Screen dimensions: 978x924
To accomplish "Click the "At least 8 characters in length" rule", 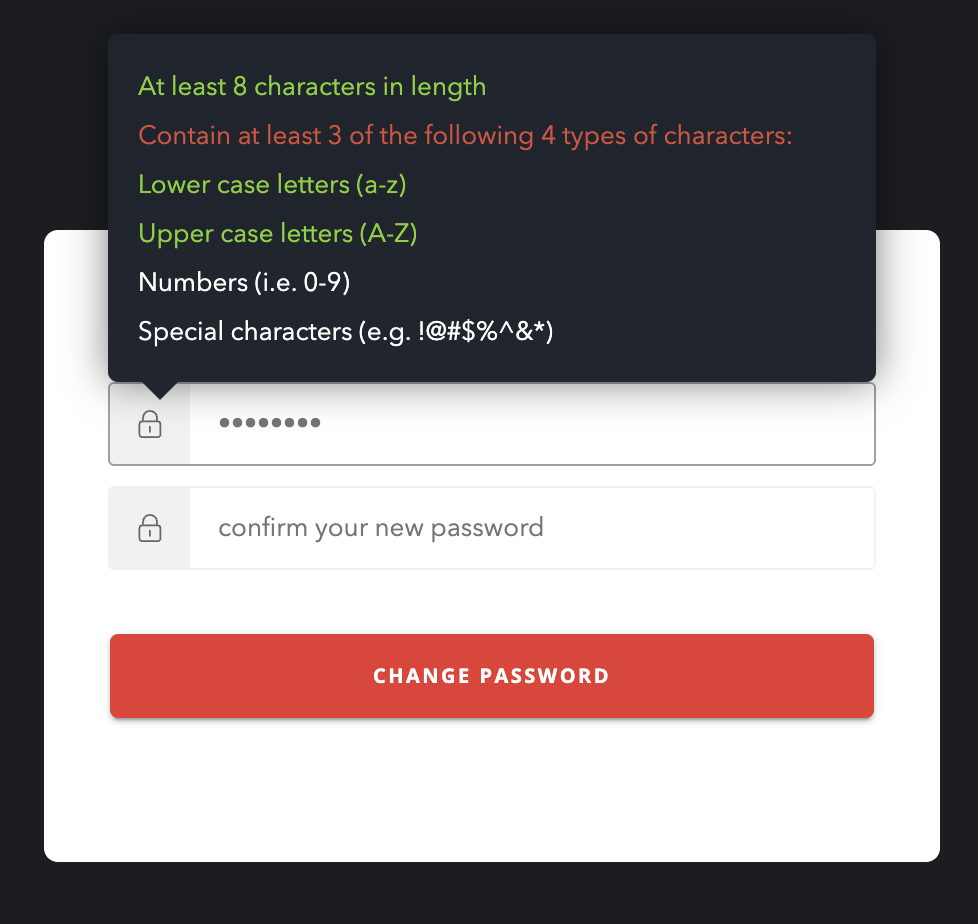I will tap(312, 86).
